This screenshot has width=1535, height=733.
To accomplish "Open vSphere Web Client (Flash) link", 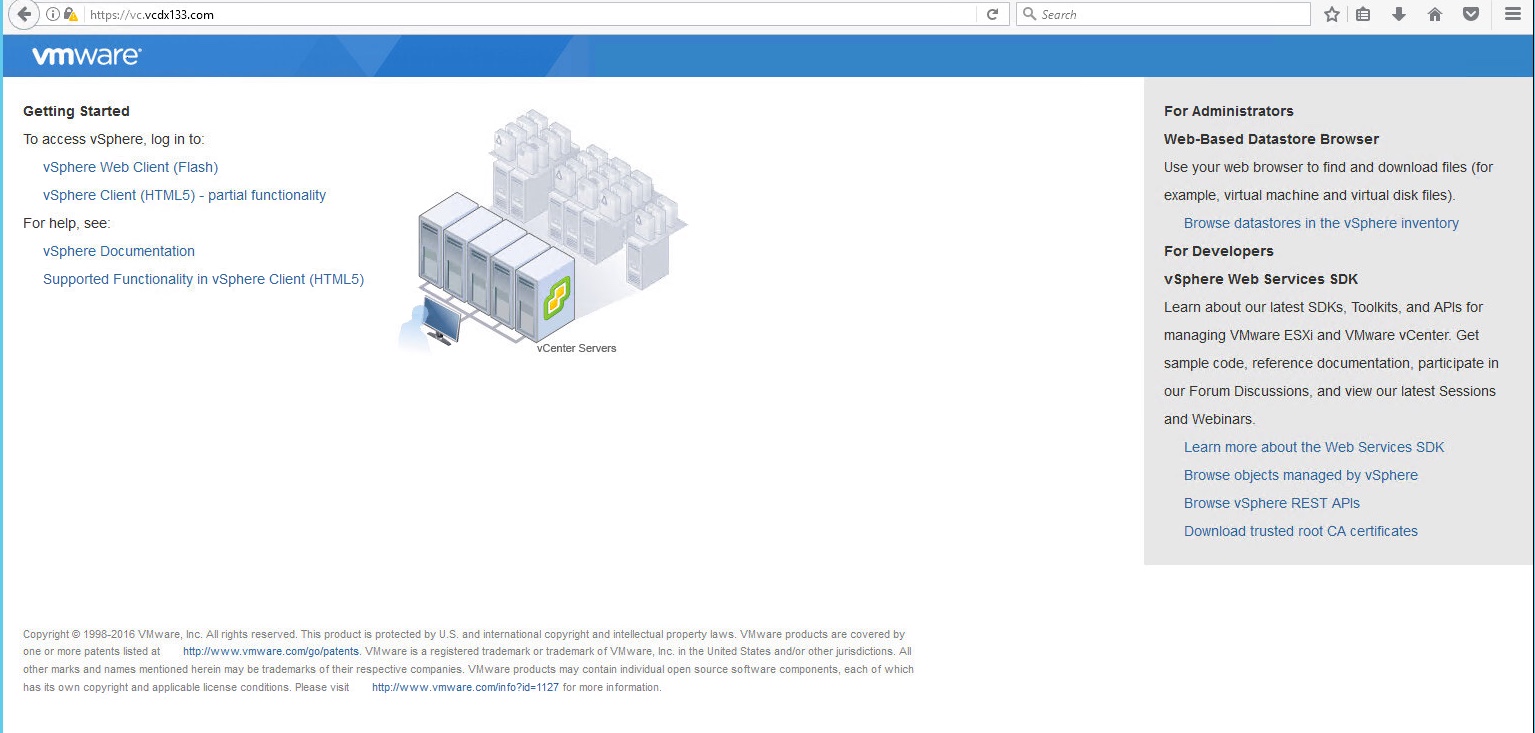I will tap(130, 167).
